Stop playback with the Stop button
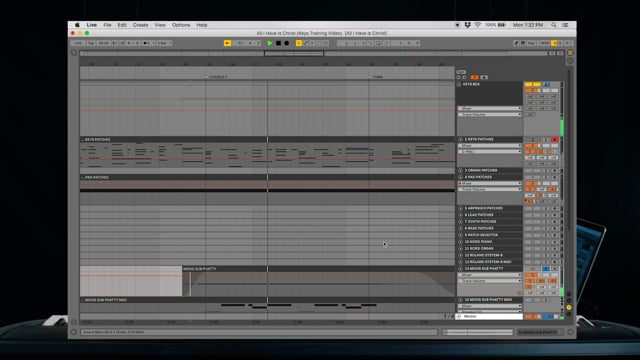The height and width of the screenshot is (360, 640). [278, 43]
